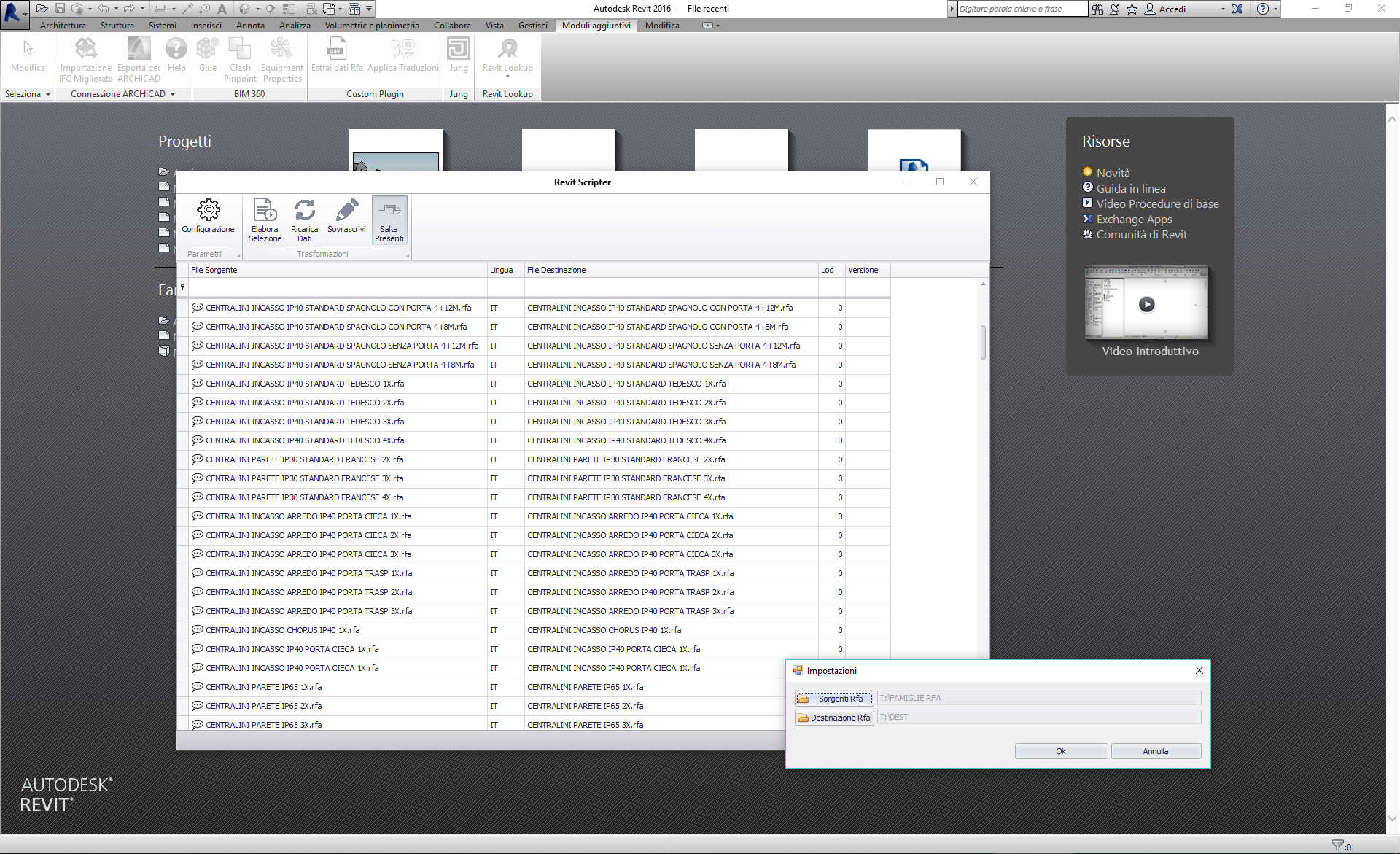1400x854 pixels.
Task: Expand the Seleziona panel dropdown
Action: tap(48, 94)
